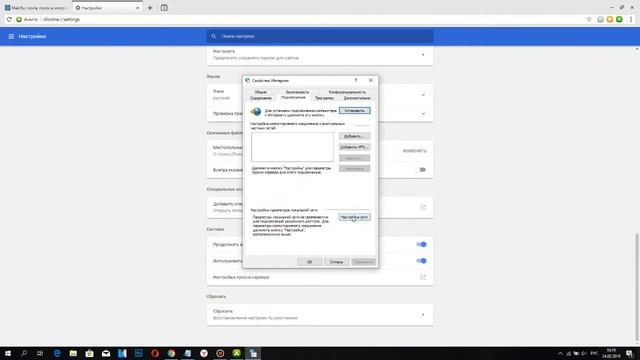Open Windows taskbar search
Image resolution: width=640 pixels, height=360 pixels.
(24, 353)
